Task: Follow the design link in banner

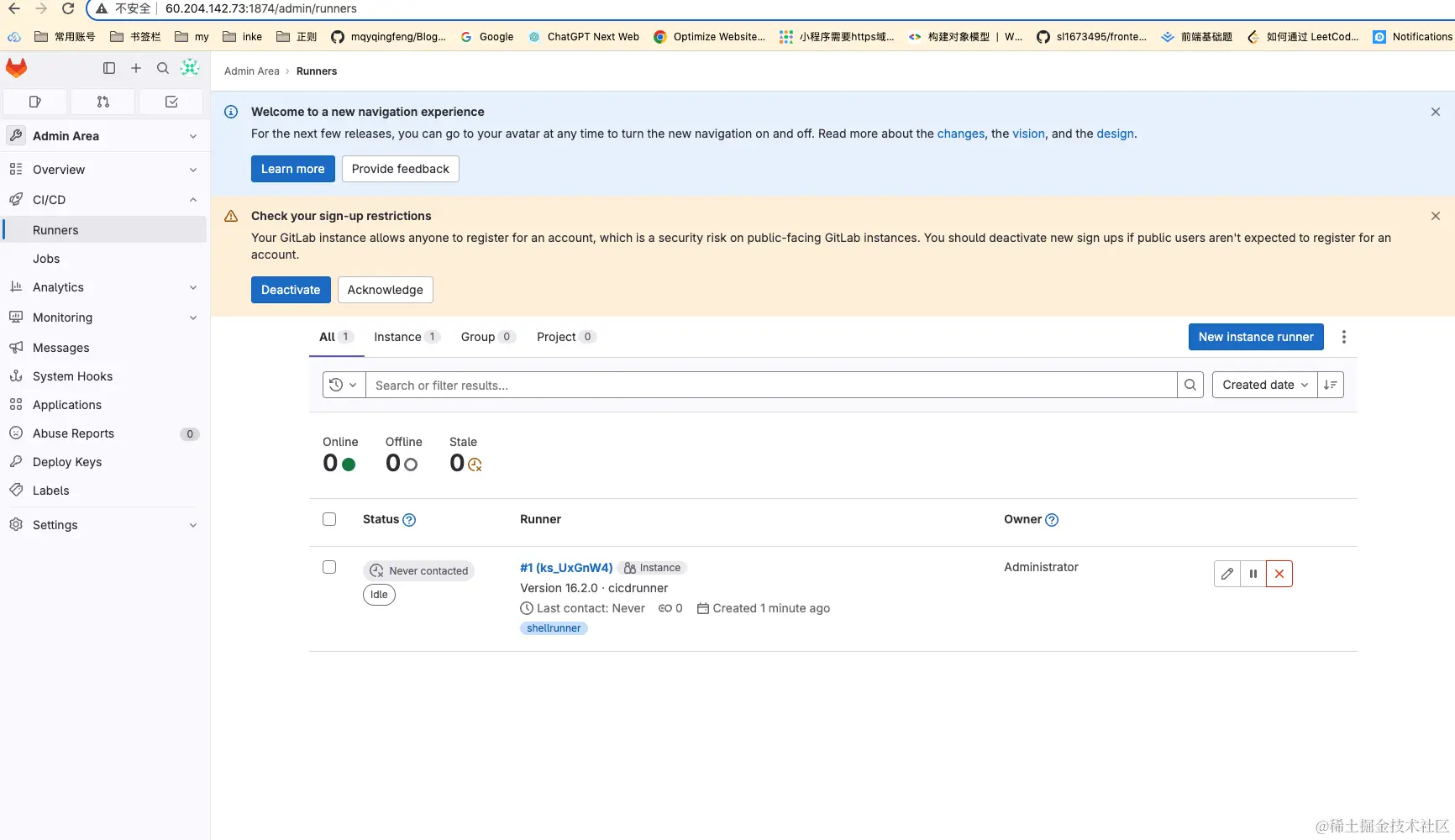Action: tap(1116, 134)
